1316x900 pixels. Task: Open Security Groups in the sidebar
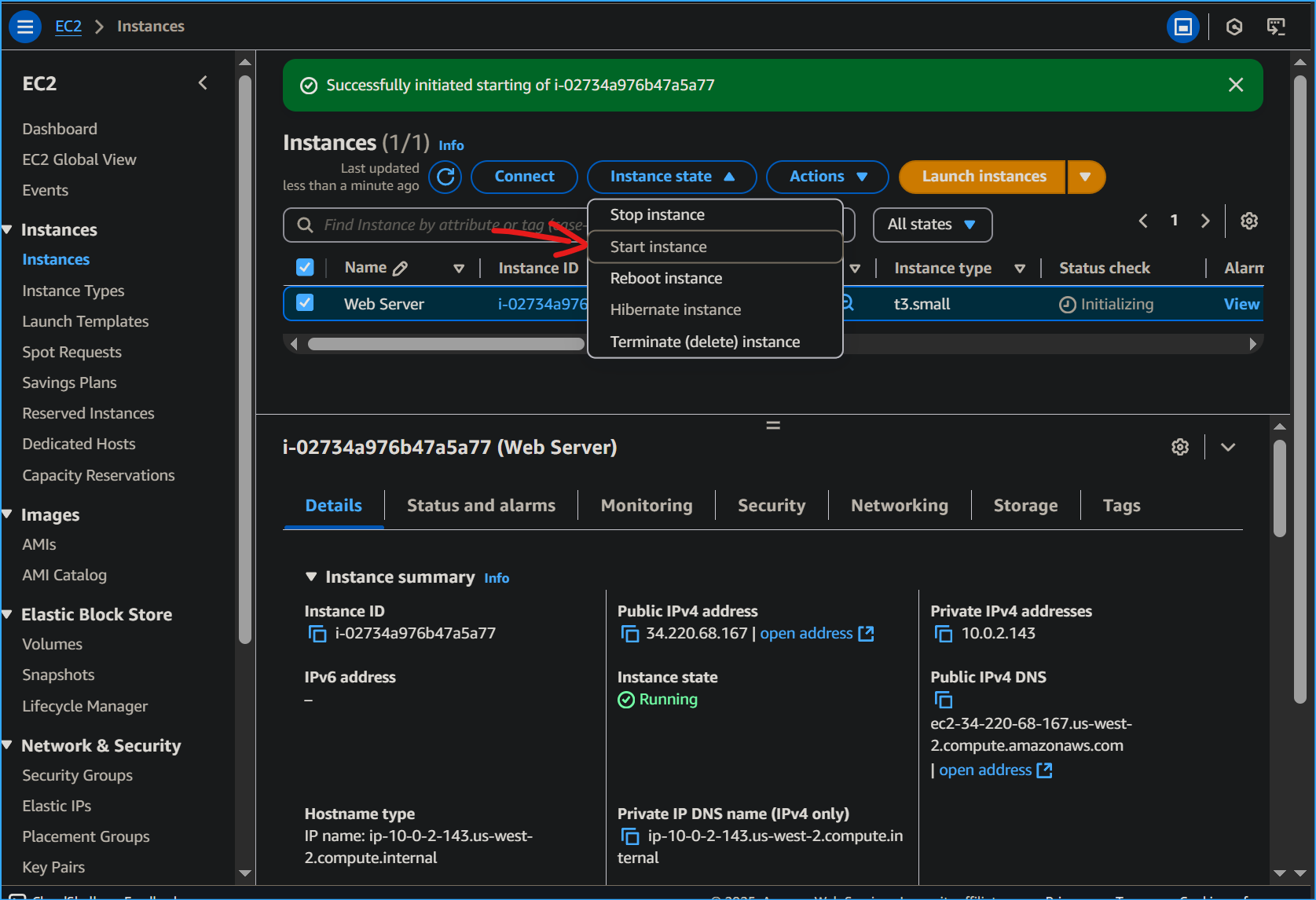pyautogui.click(x=77, y=775)
